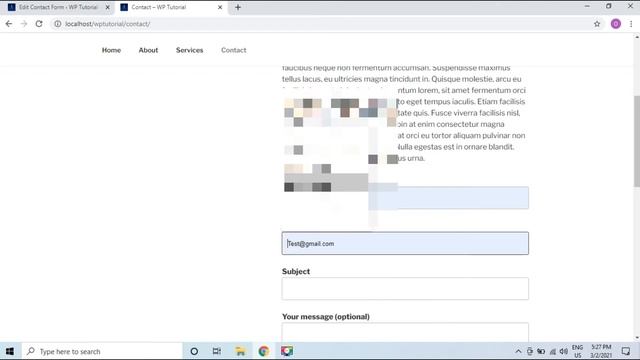Viewport: 640px width, 360px height.
Task: Open the screen recorder app on taskbar
Action: (287, 351)
